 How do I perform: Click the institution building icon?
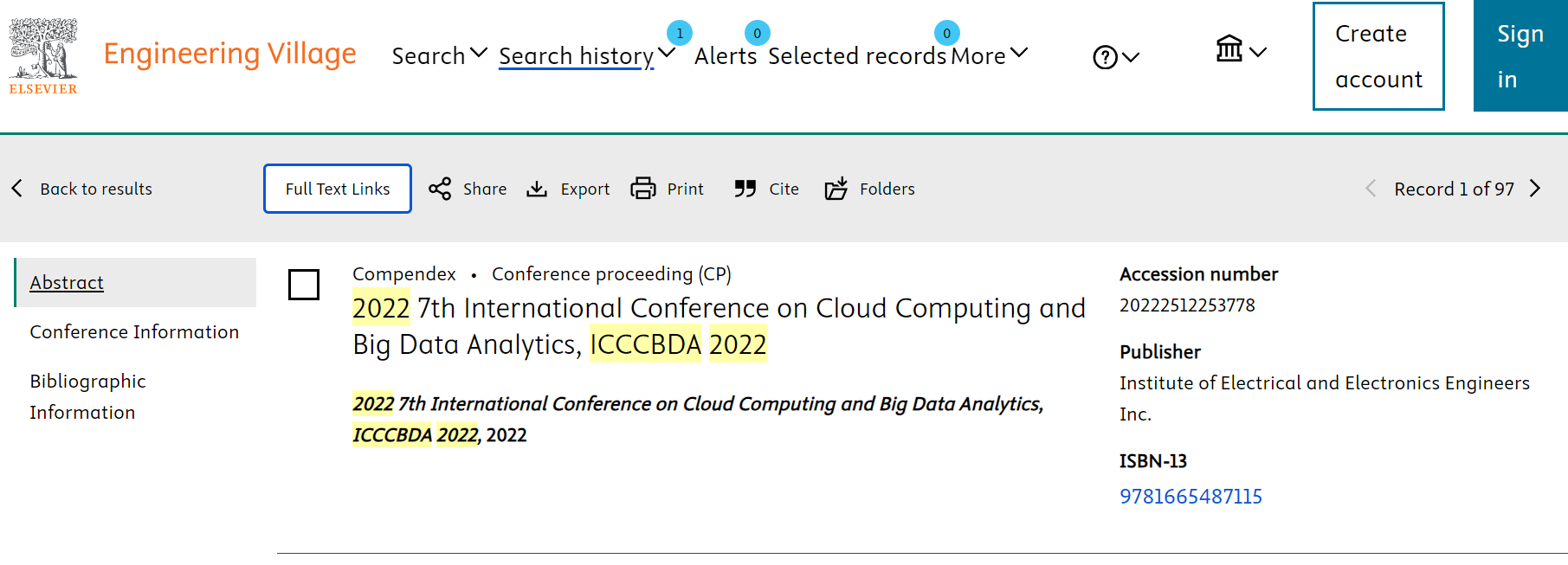(1229, 48)
